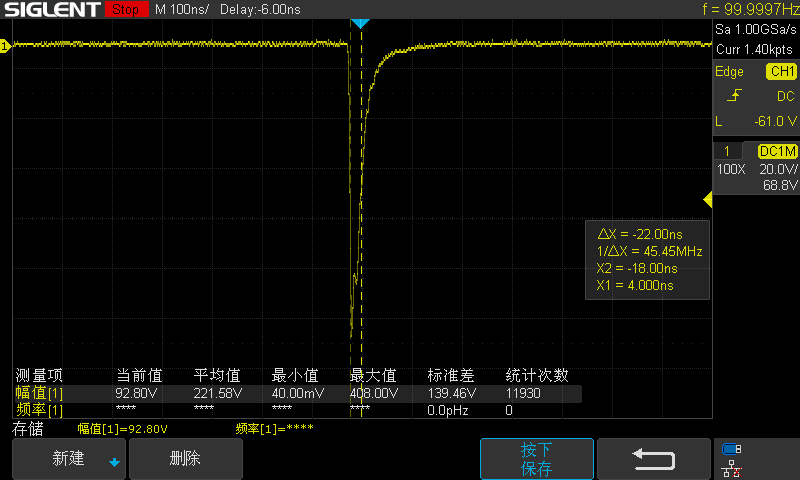The height and width of the screenshot is (480, 800).
Task: Click the minimum value 40.00mV
Action: pyautogui.click(x=297, y=393)
